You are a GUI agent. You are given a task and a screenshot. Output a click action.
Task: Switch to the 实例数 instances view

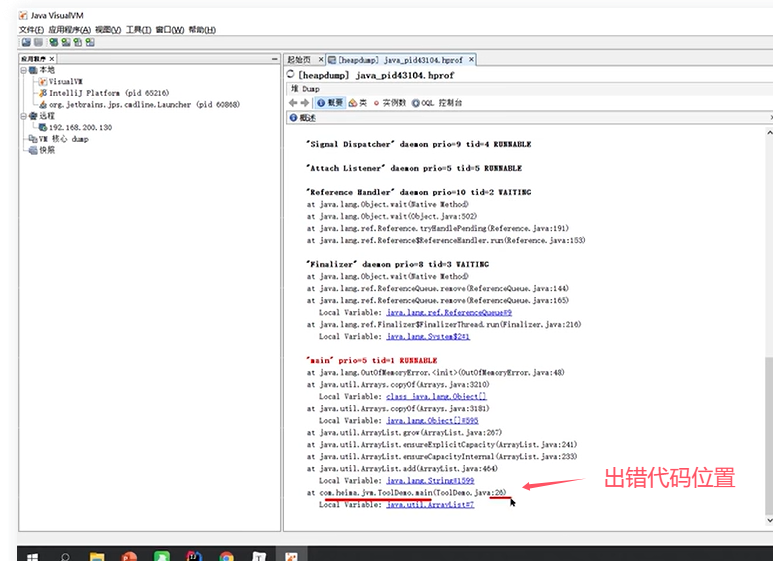coord(389,103)
